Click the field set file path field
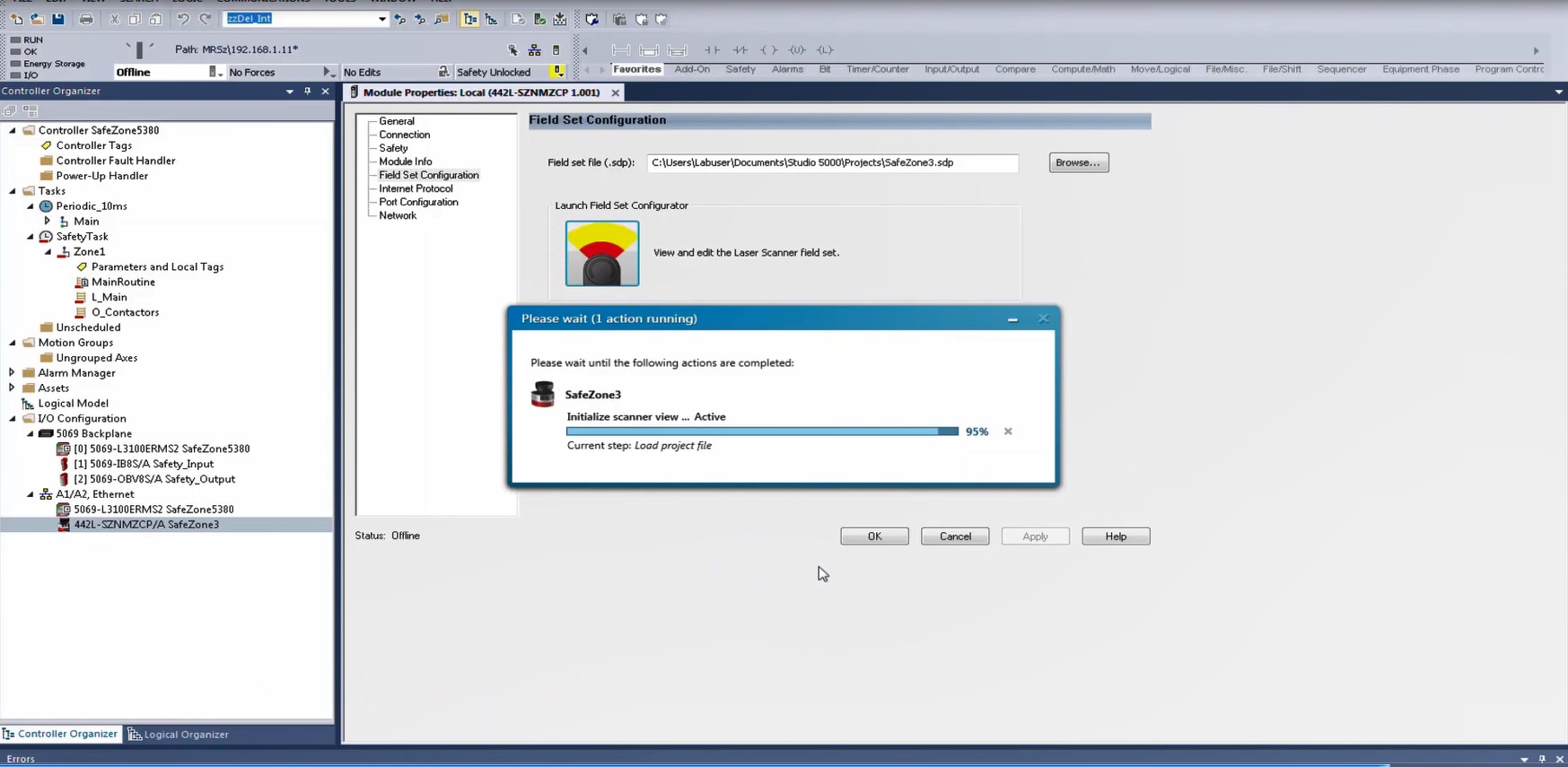1568x767 pixels. (x=832, y=162)
